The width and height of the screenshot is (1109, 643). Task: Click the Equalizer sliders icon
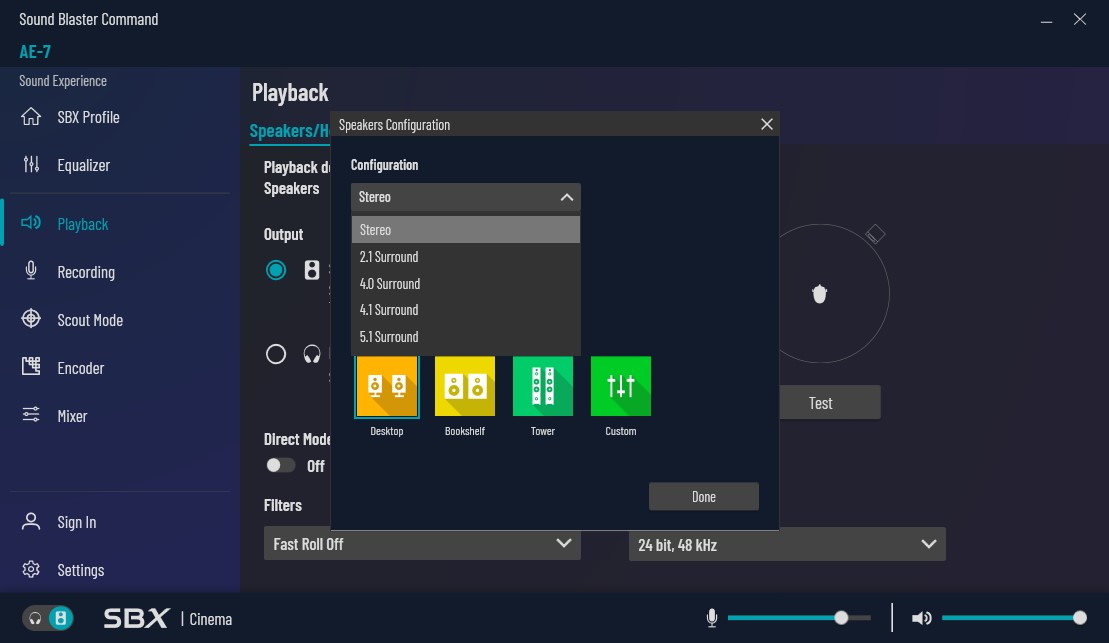31,164
